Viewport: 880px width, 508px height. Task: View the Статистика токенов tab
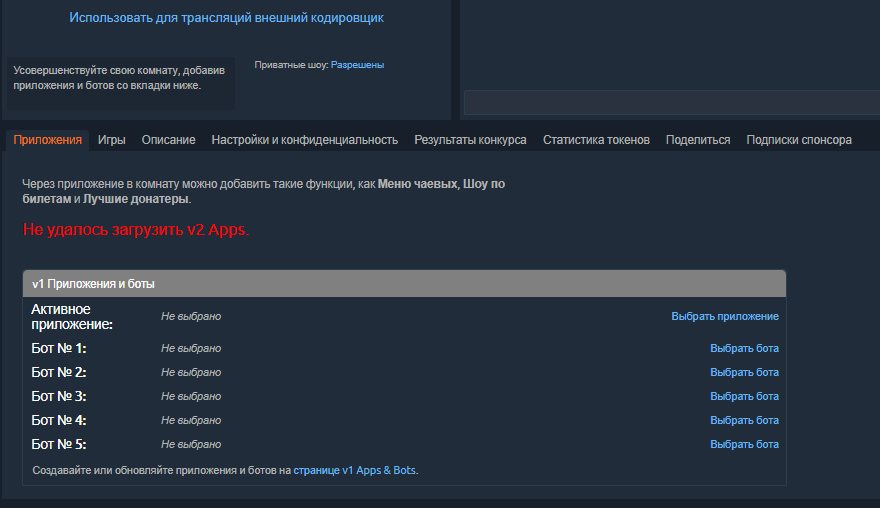[596, 140]
